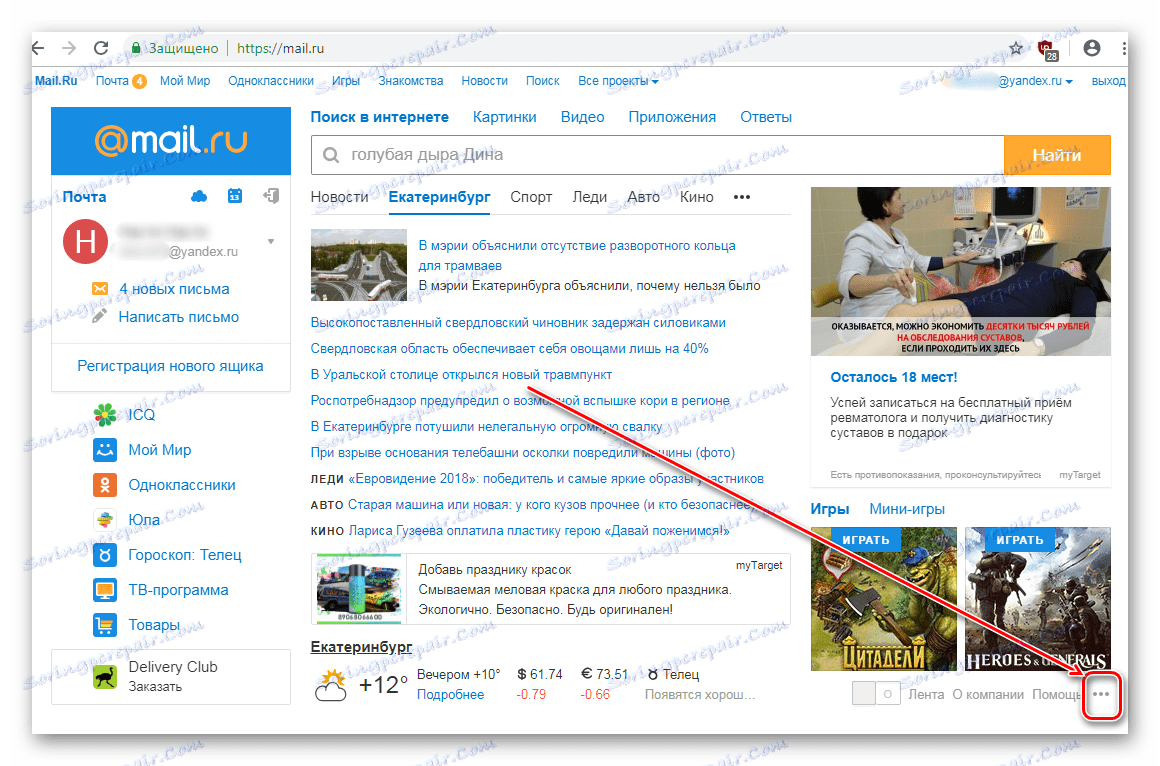Select the Видео search tab
This screenshot has width=1160, height=766.
pos(582,117)
